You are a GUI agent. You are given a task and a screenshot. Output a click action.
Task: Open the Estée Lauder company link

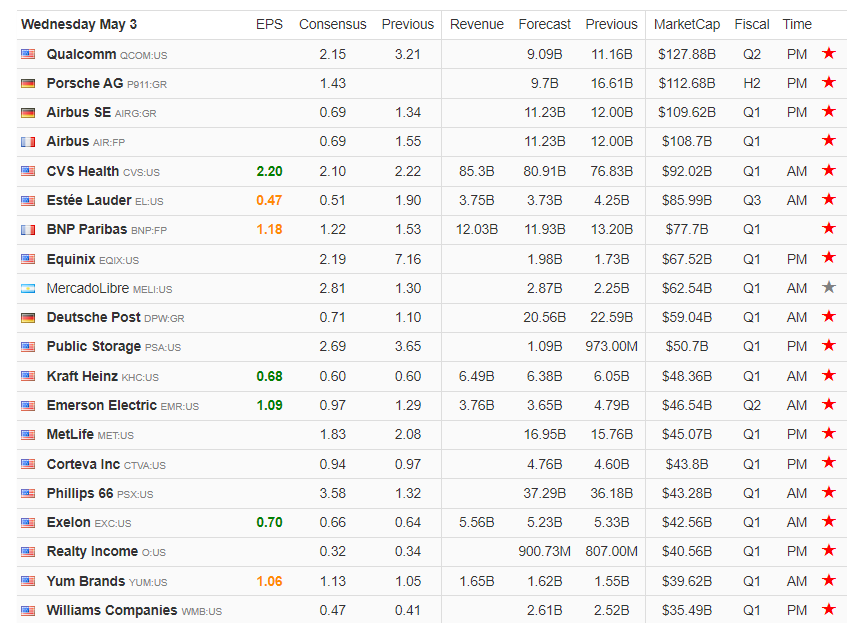(89, 200)
